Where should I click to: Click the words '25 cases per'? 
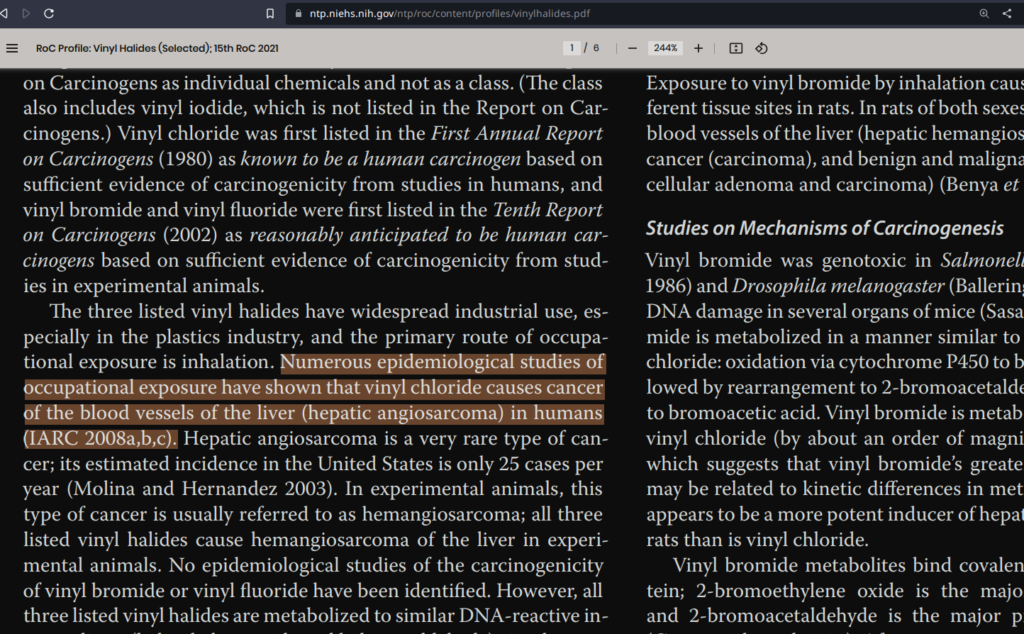coord(551,464)
